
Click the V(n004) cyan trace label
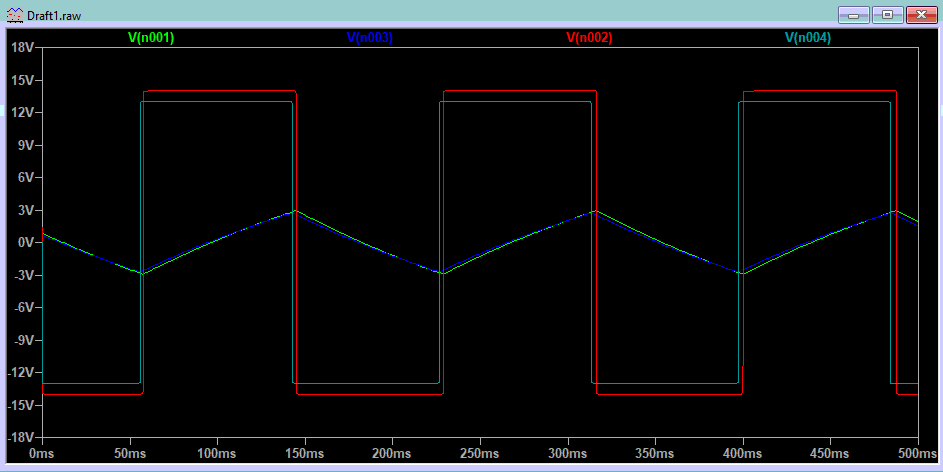click(x=808, y=38)
